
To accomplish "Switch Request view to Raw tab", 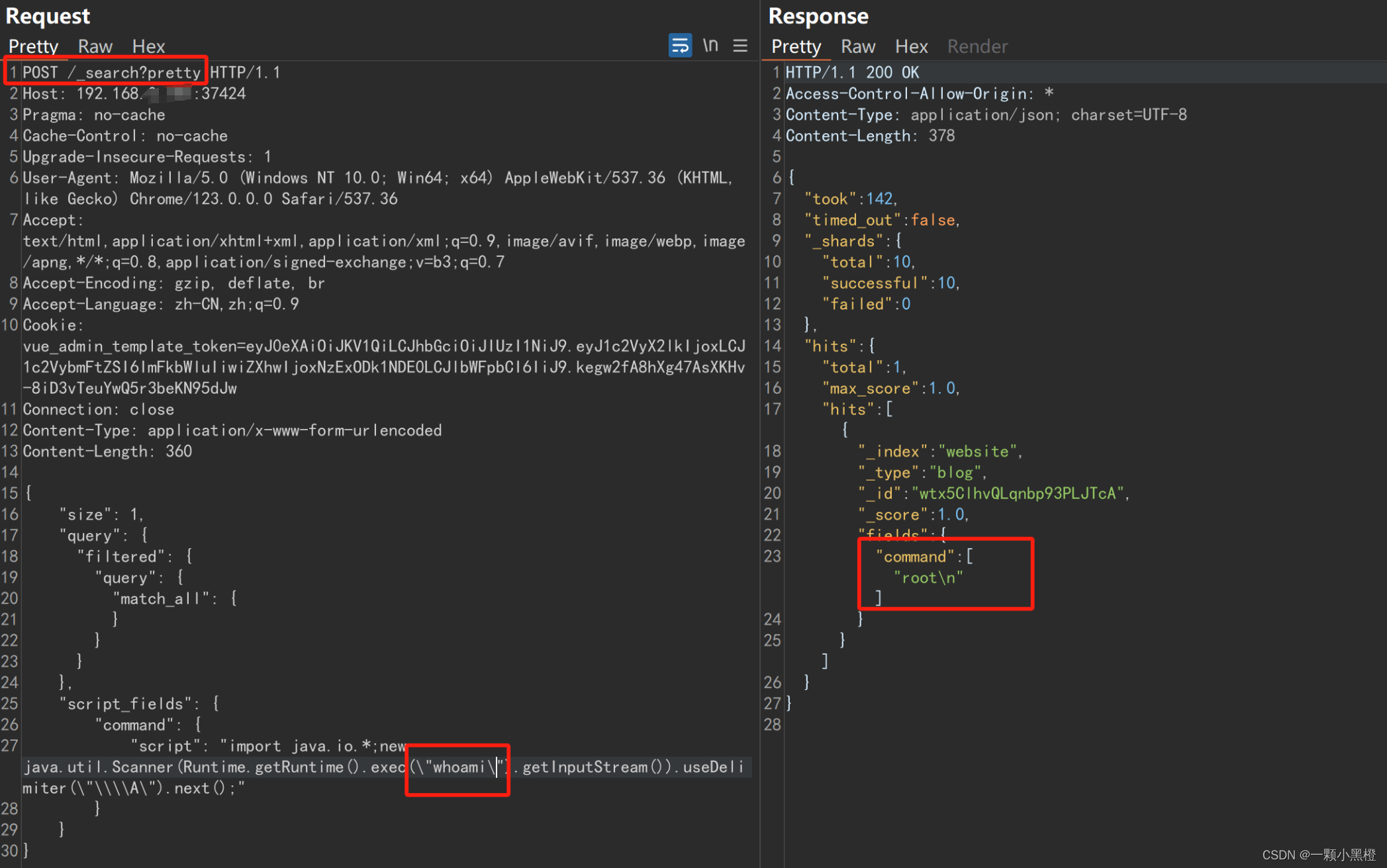I will tap(95, 46).
